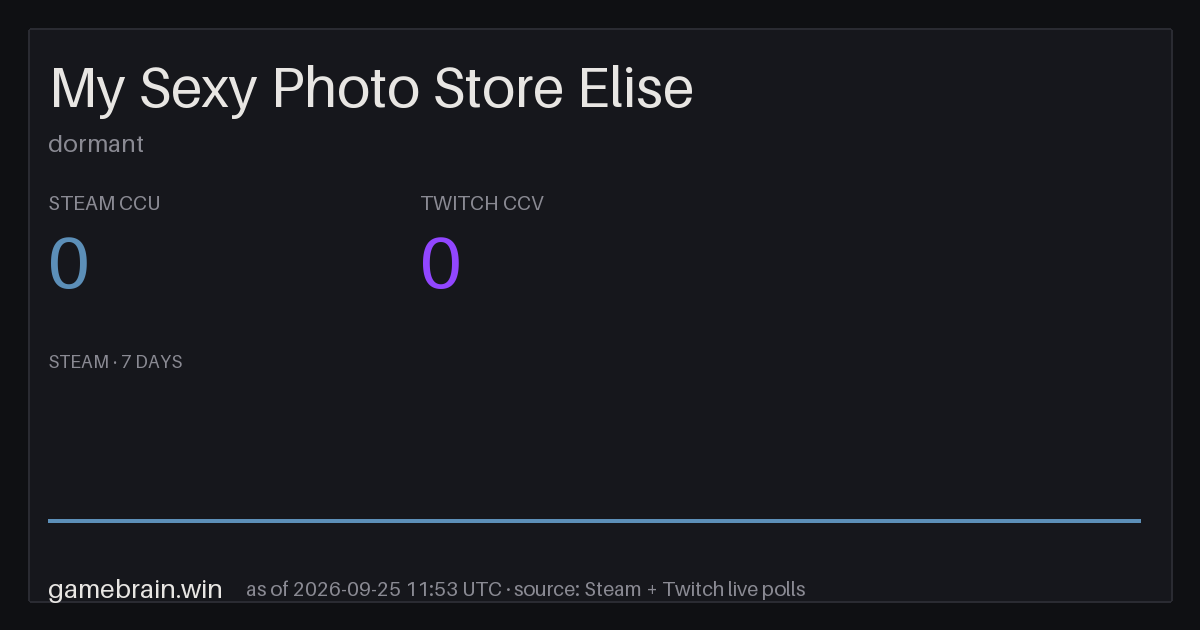Click the empty chart area above the line
This screenshot has width=1200, height=630.
tap(594, 445)
